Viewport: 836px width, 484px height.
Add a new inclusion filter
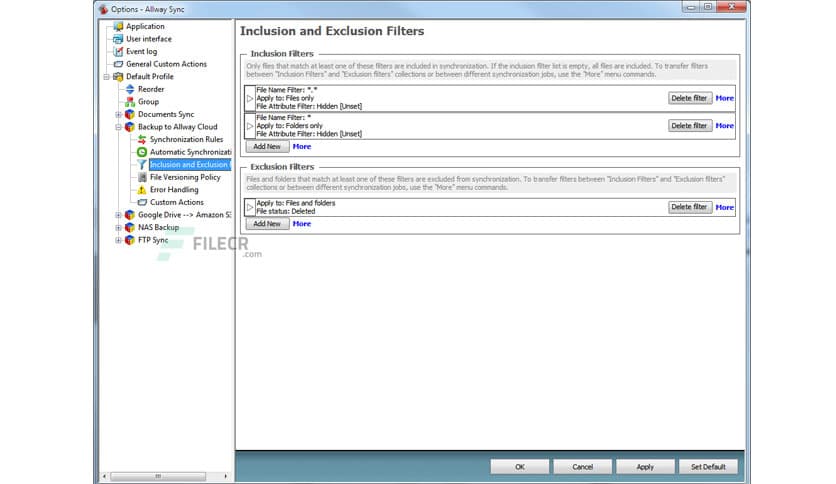[x=267, y=146]
